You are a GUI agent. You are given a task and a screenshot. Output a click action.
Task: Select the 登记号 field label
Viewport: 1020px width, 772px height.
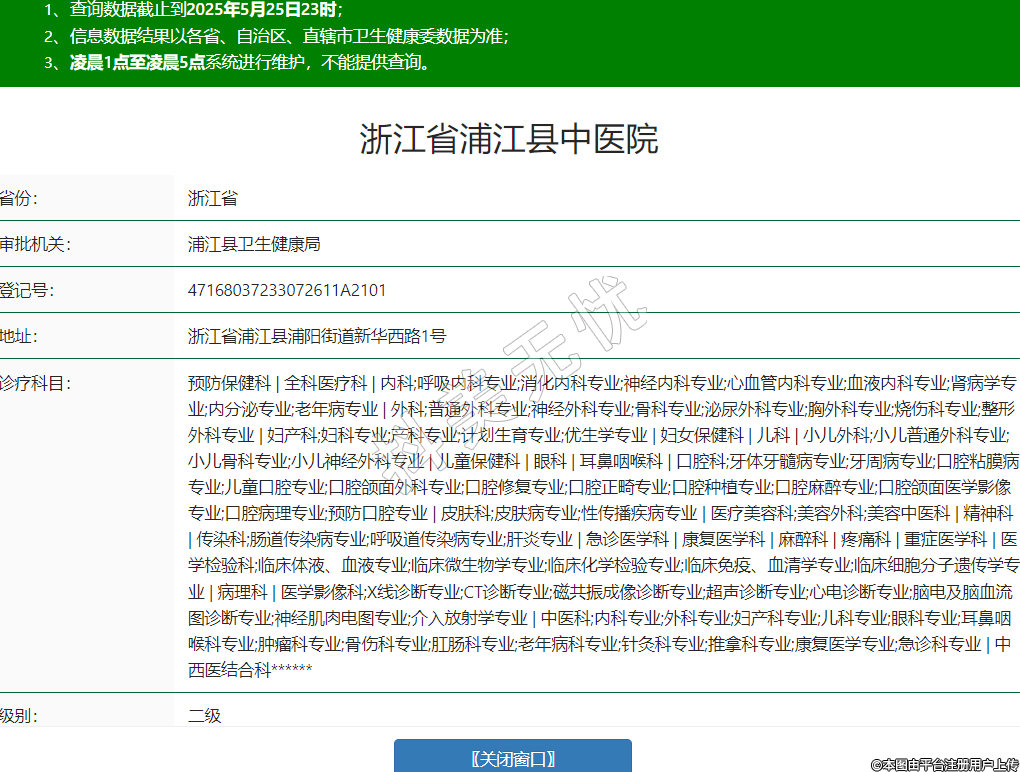point(27,290)
